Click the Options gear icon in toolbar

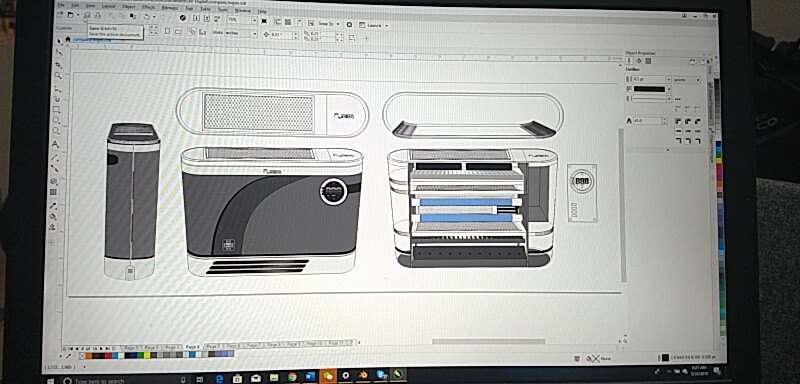point(349,24)
